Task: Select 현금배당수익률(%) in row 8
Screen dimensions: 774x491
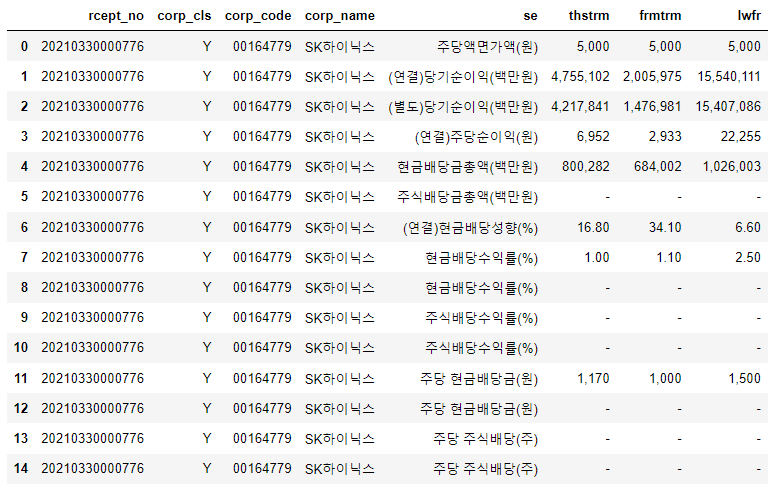Action: click(x=481, y=288)
